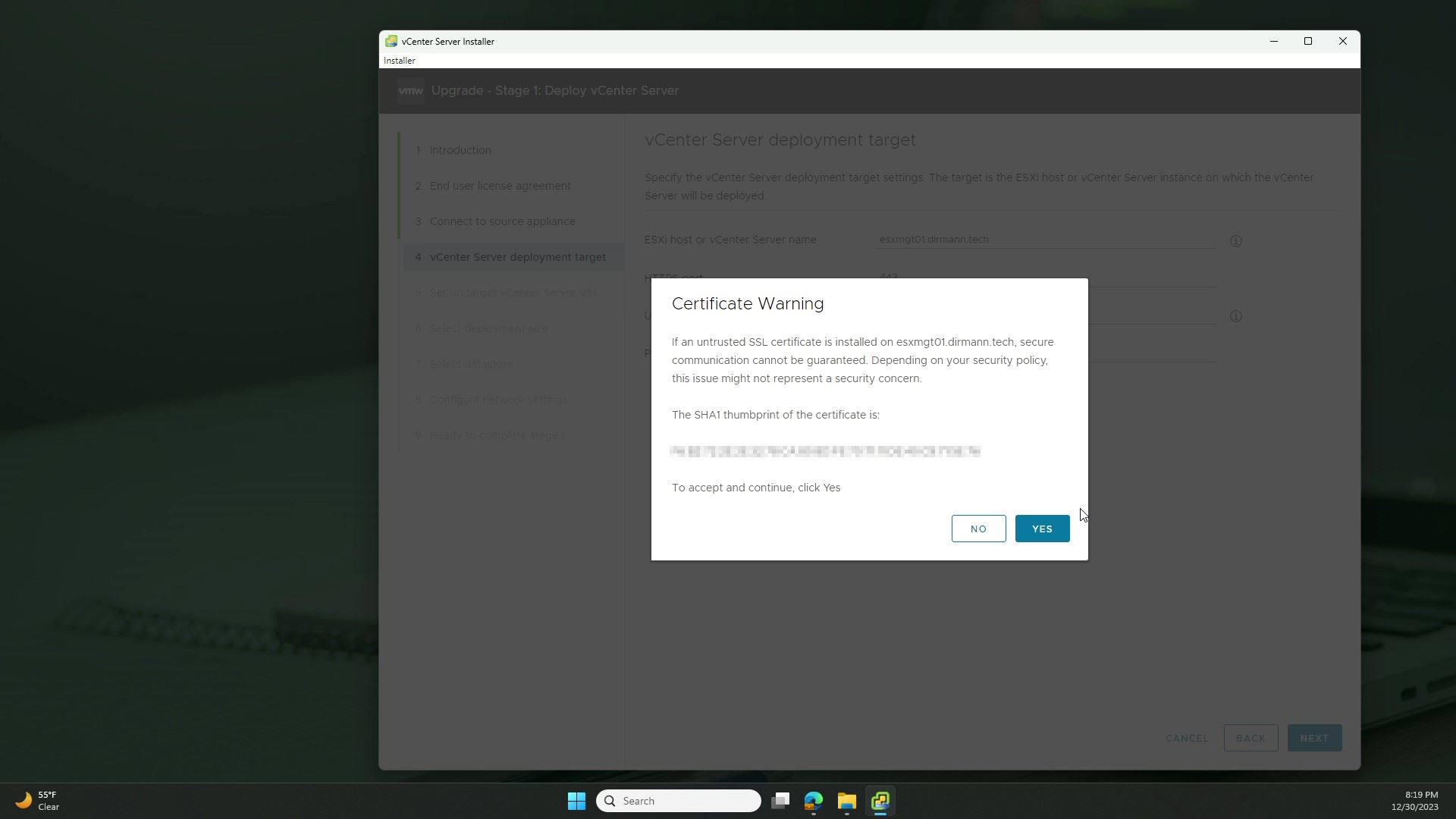Click the Certificate Warning heading
The height and width of the screenshot is (819, 1456).
(x=748, y=303)
